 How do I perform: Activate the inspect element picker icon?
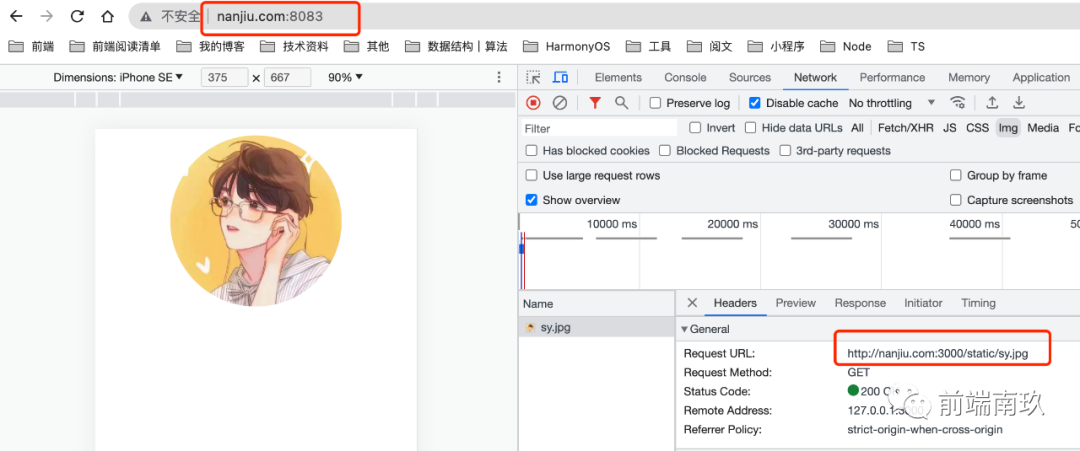click(533, 77)
